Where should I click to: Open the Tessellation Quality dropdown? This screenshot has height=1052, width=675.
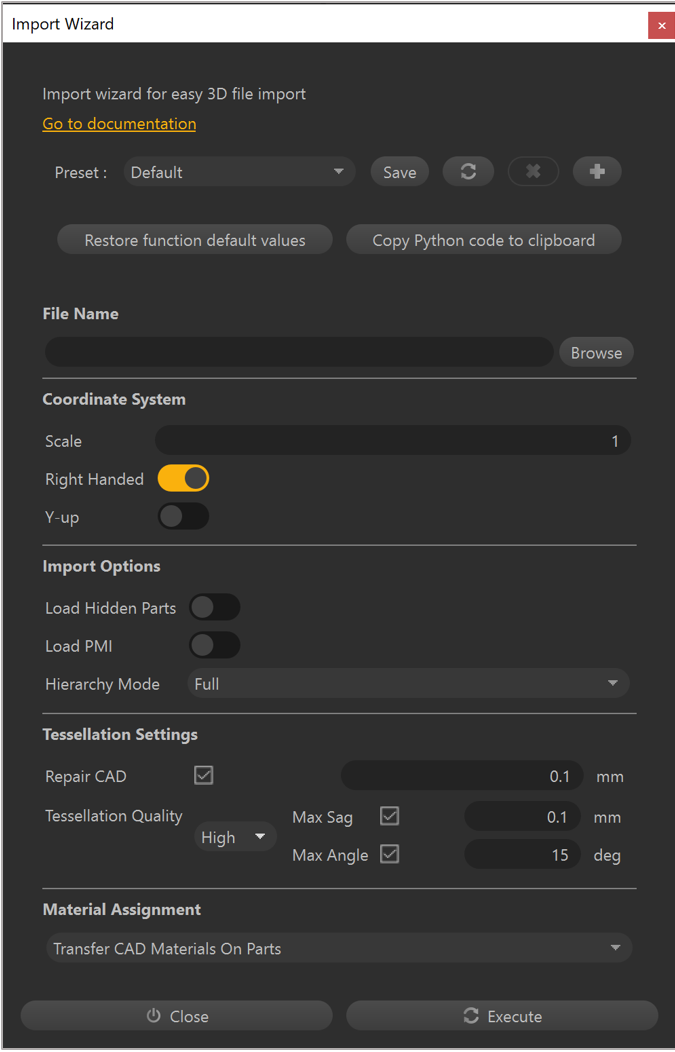(x=235, y=837)
